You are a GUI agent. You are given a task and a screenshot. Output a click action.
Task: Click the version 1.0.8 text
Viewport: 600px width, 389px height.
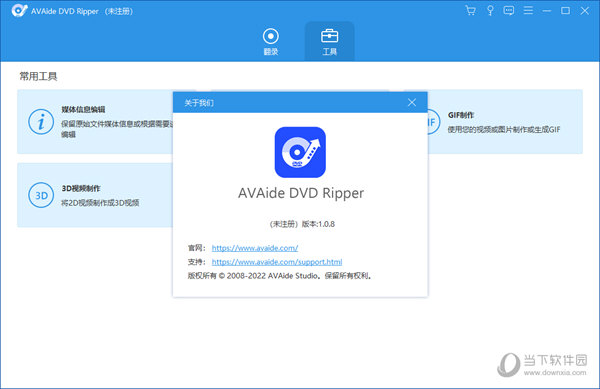[x=318, y=224]
